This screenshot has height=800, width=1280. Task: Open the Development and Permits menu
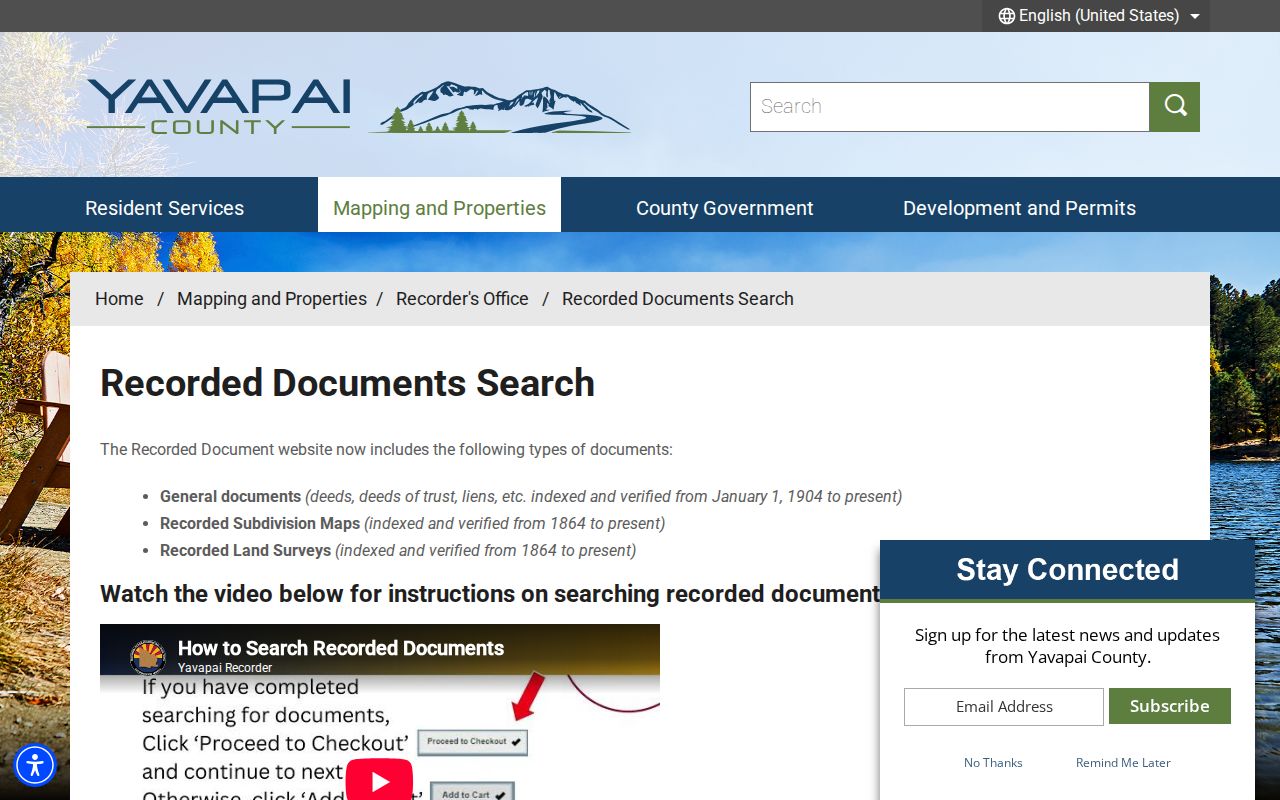pos(1019,208)
